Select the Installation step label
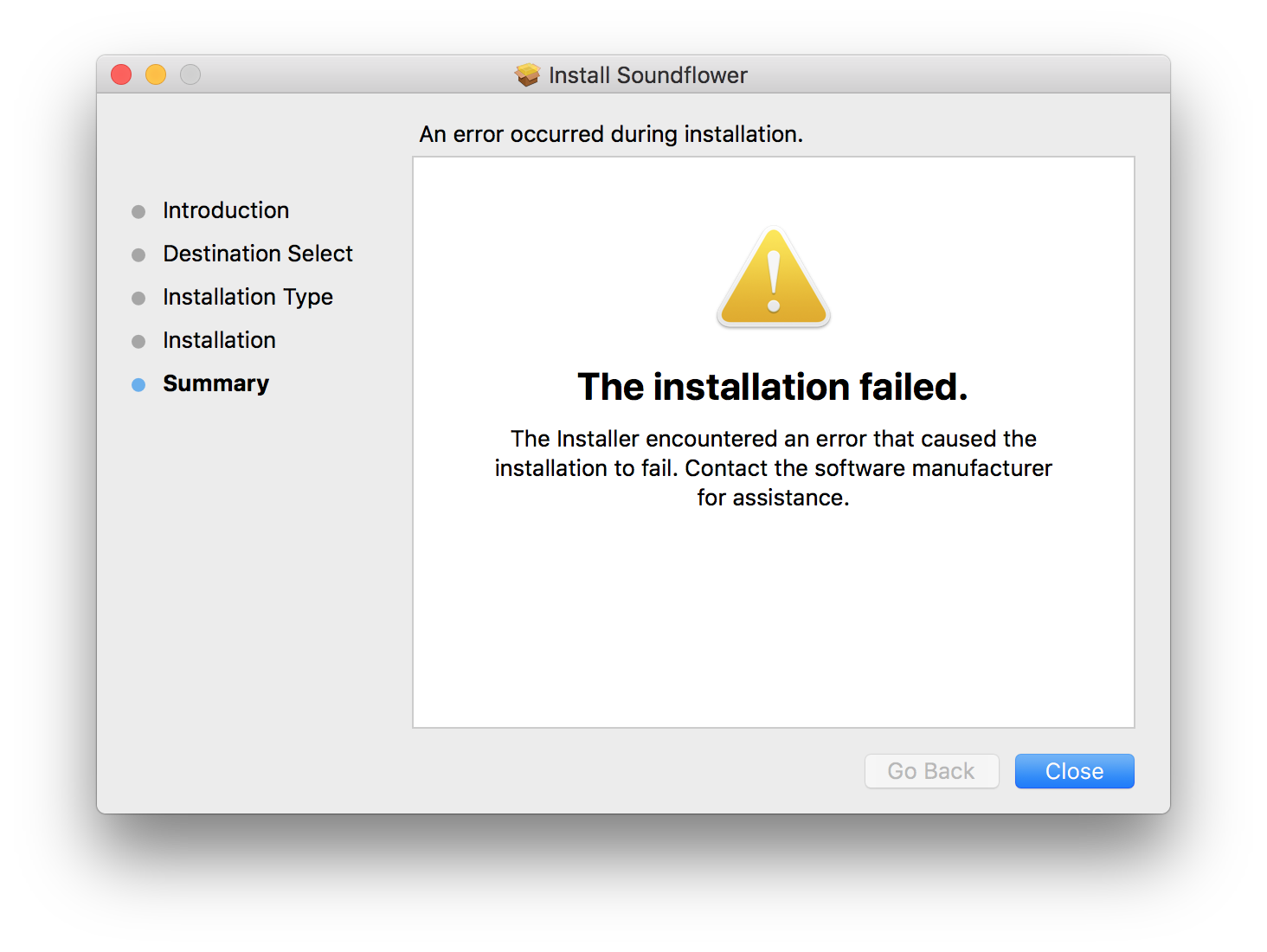The height and width of the screenshot is (952, 1267). (219, 340)
